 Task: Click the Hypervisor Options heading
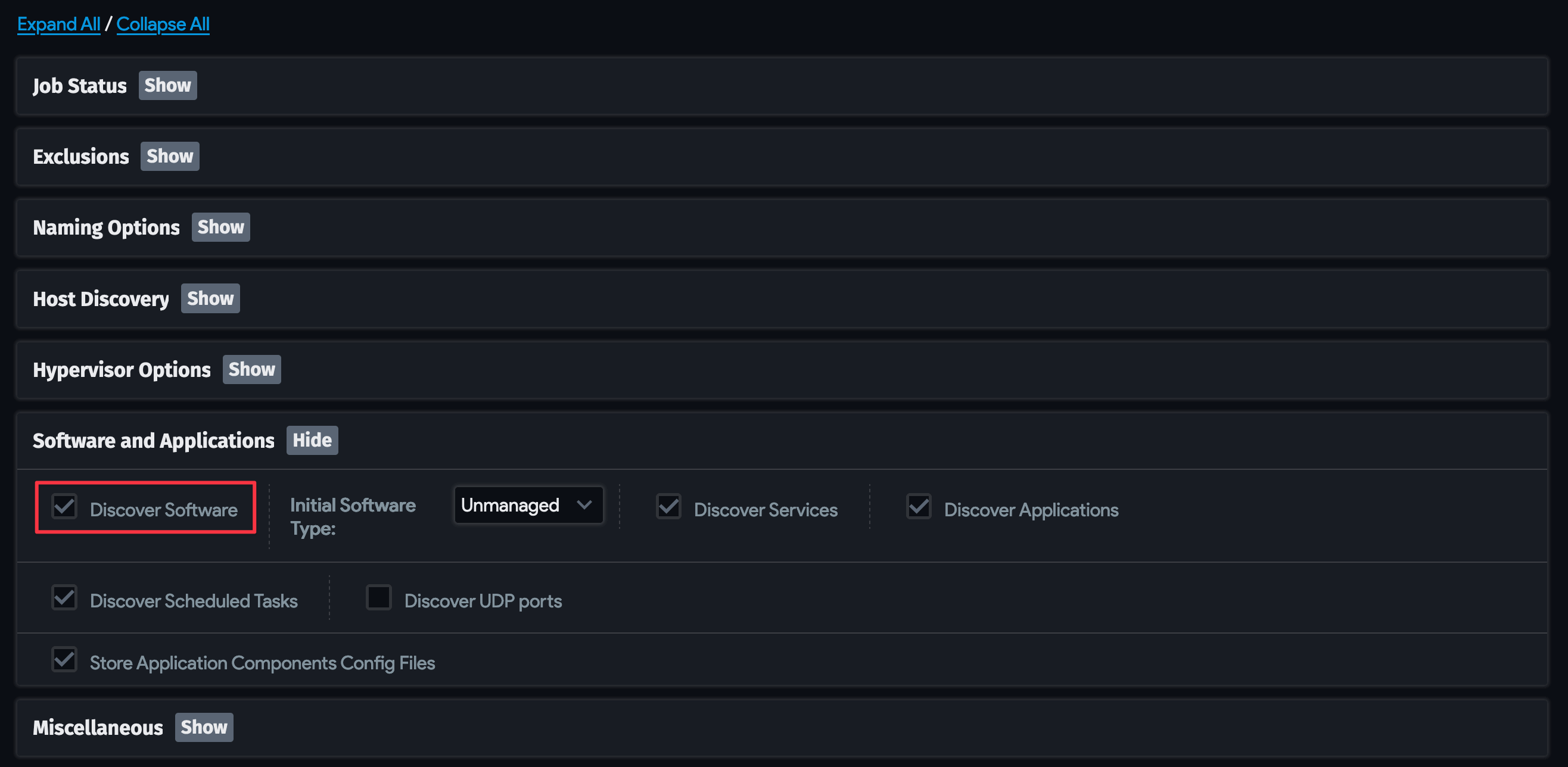(122, 369)
